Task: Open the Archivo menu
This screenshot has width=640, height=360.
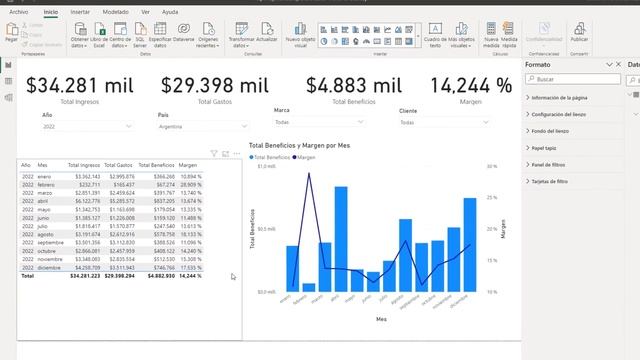Action: 19,12
